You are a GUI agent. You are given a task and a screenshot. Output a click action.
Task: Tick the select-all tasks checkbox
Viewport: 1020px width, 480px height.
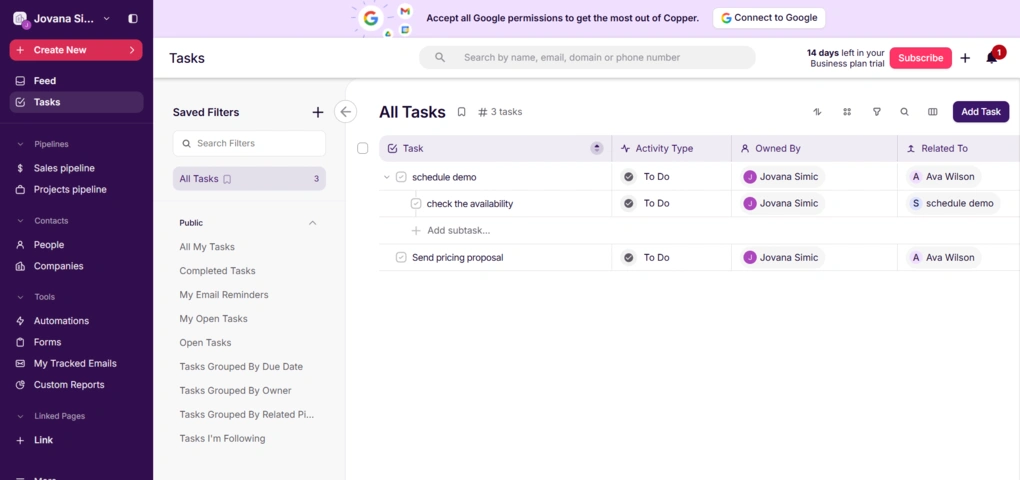(x=362, y=148)
